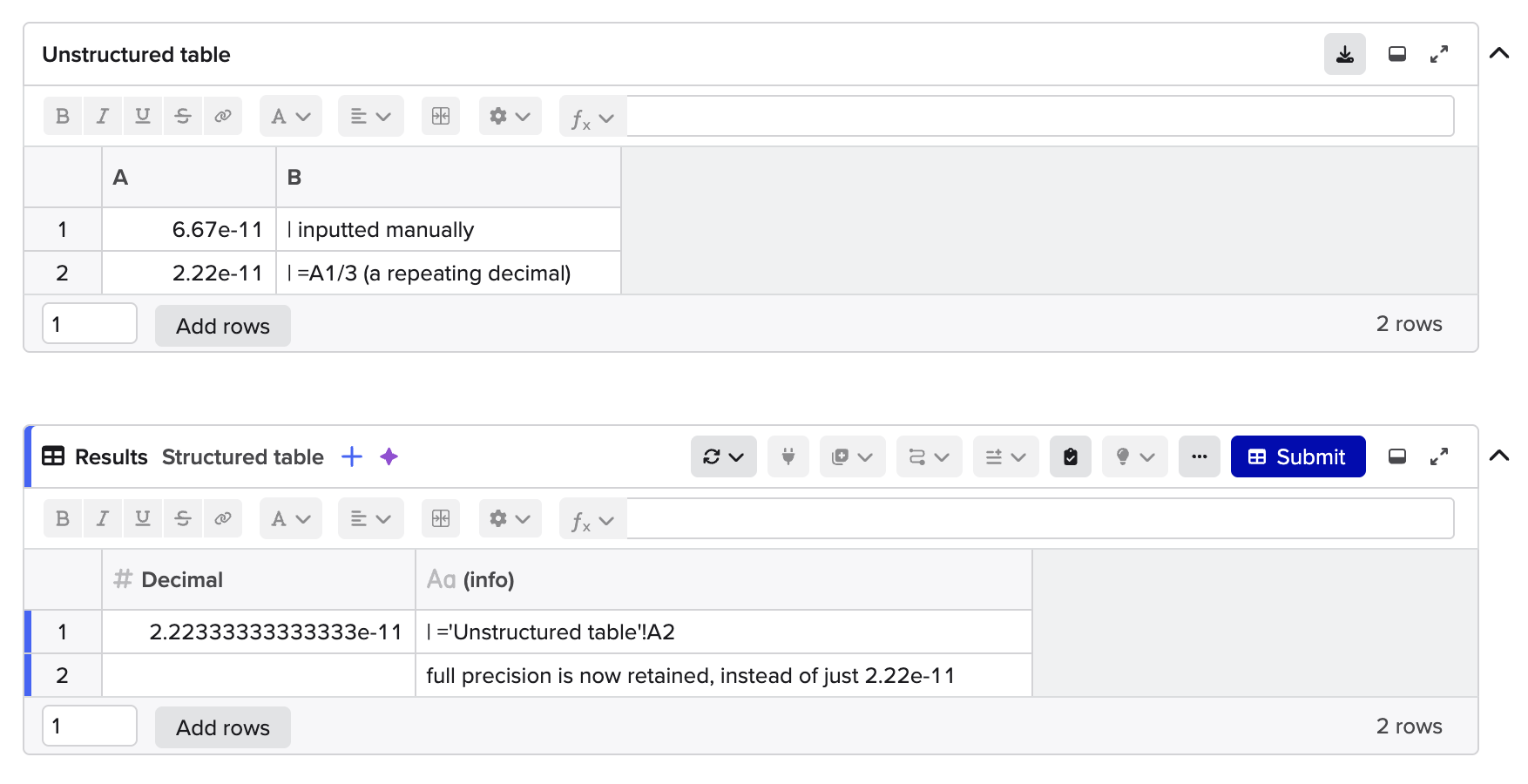Image resolution: width=1528 pixels, height=784 pixels.
Task: Open the refresh sync dropdown
Action: (x=724, y=456)
